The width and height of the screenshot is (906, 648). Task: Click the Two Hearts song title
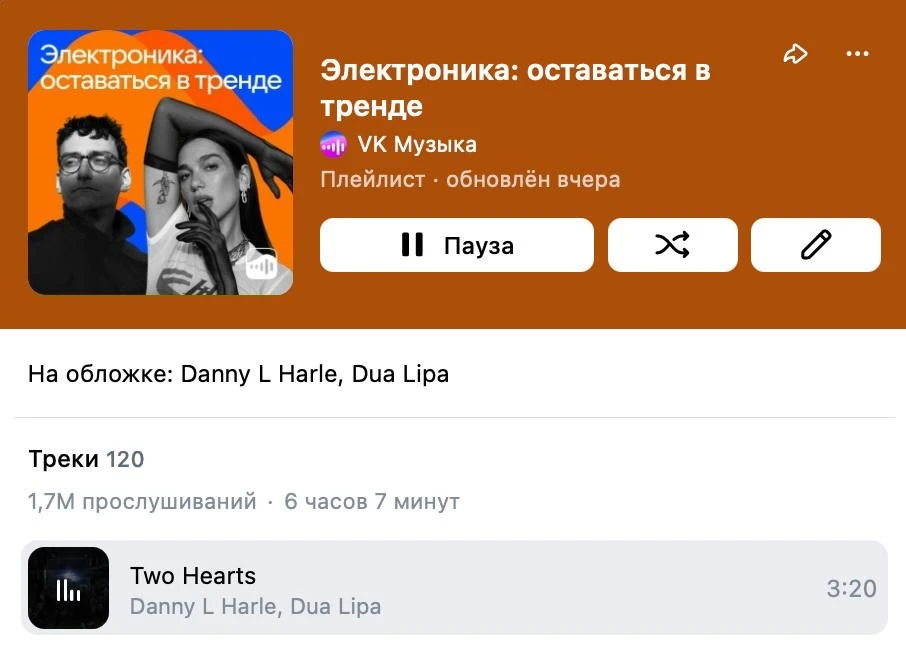193,576
